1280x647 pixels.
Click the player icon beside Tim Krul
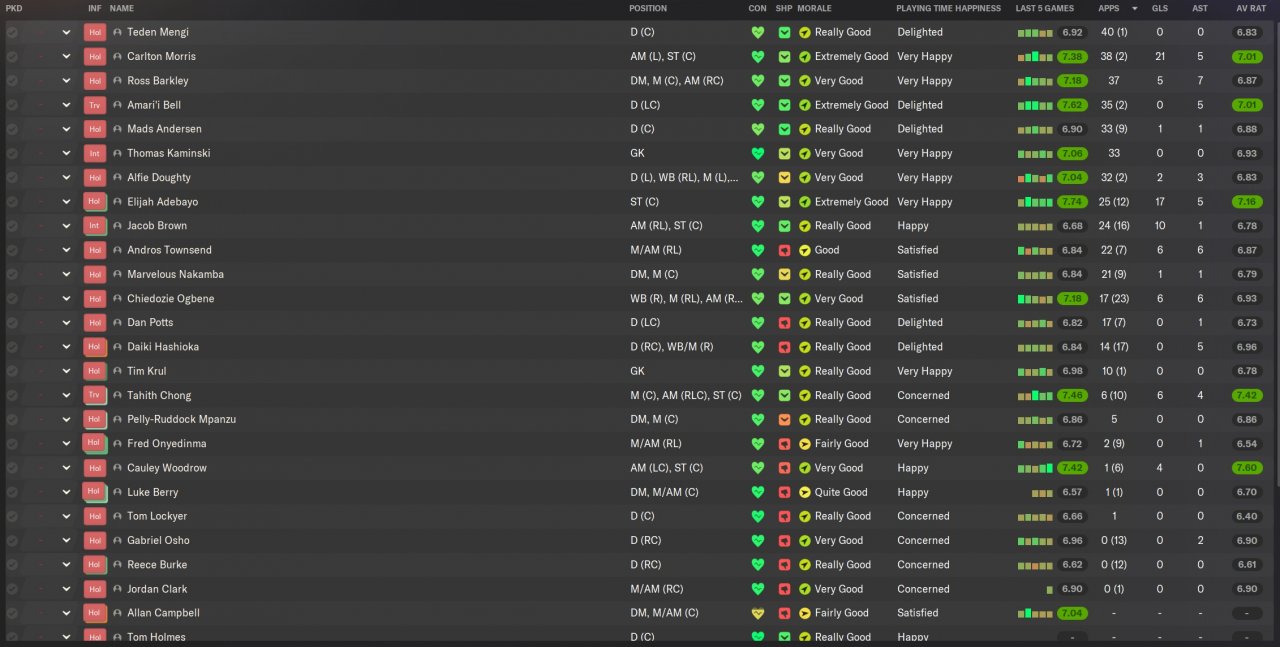(117, 371)
